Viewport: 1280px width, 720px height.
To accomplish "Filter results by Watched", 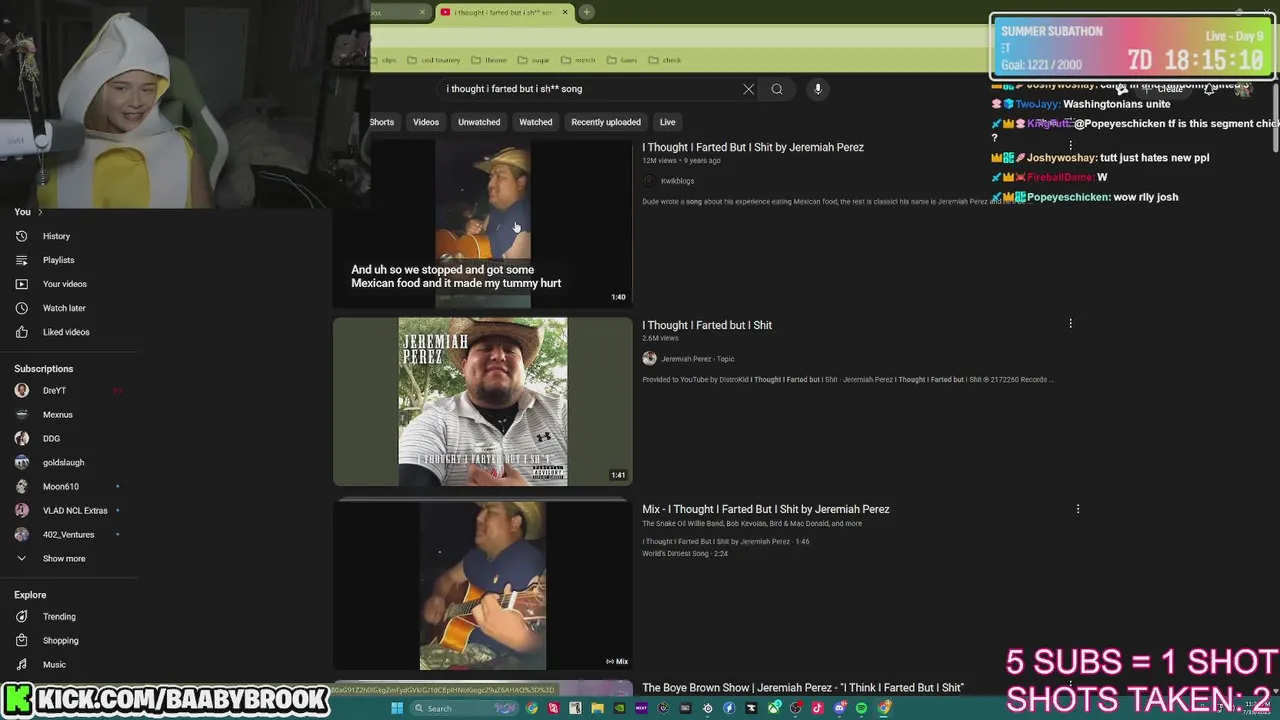I will [536, 122].
